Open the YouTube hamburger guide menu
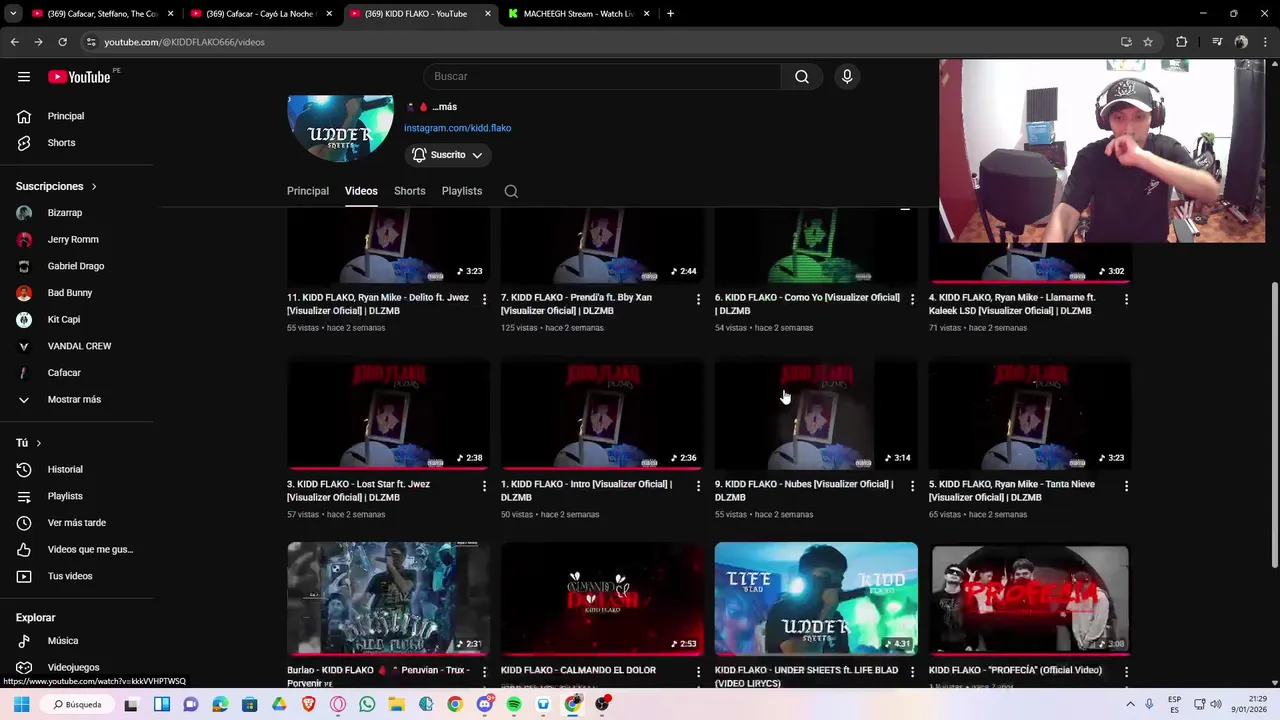The width and height of the screenshot is (1280, 720). 24,77
